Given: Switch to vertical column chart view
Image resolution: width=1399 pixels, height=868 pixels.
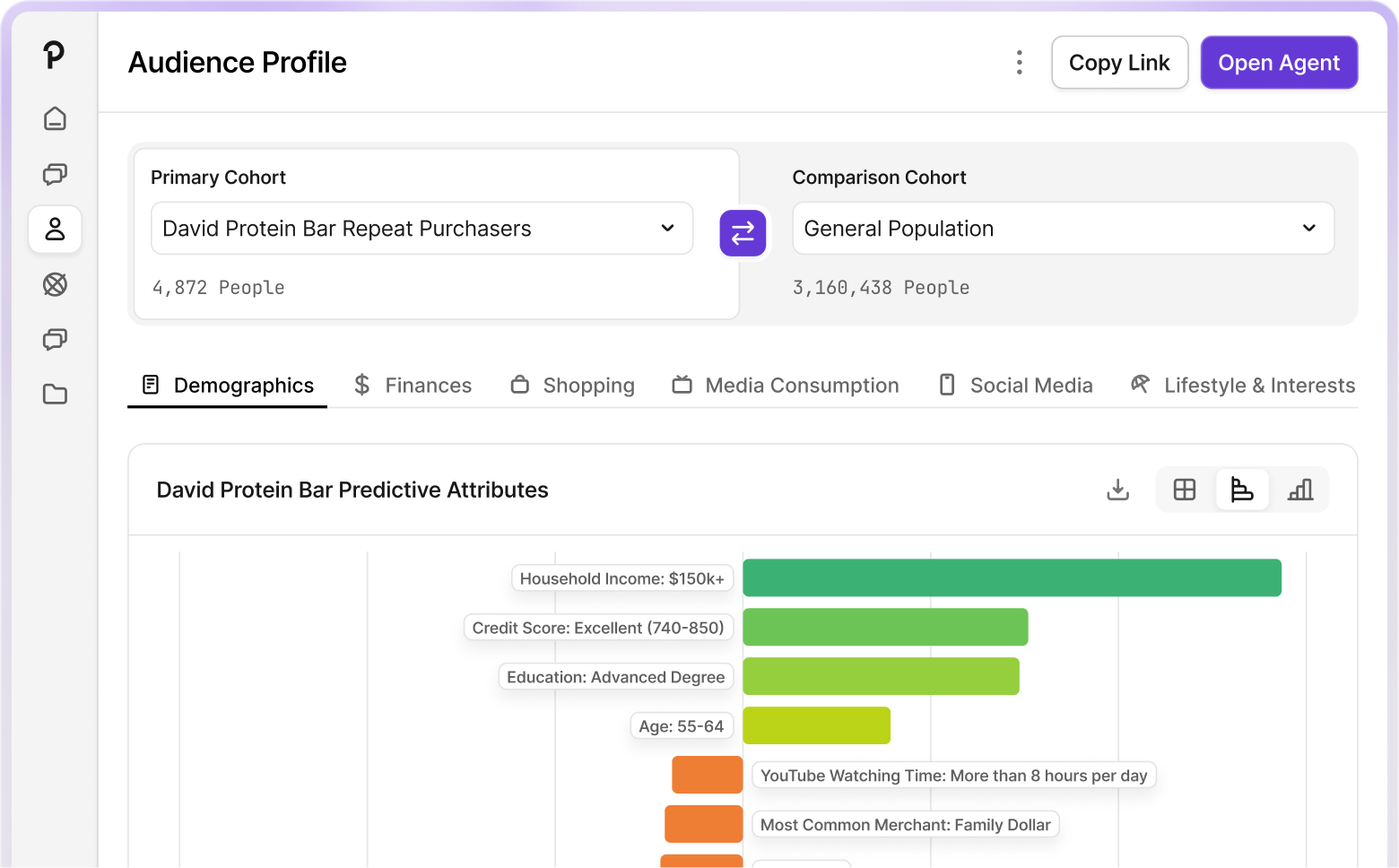Looking at the screenshot, I should (1300, 490).
